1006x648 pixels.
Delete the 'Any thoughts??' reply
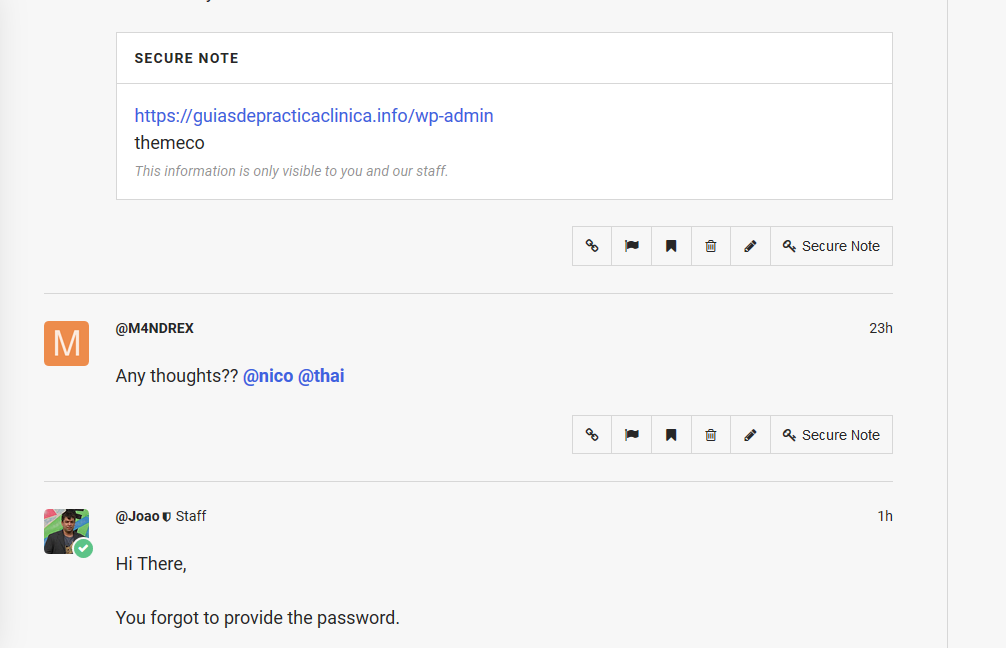coord(711,435)
